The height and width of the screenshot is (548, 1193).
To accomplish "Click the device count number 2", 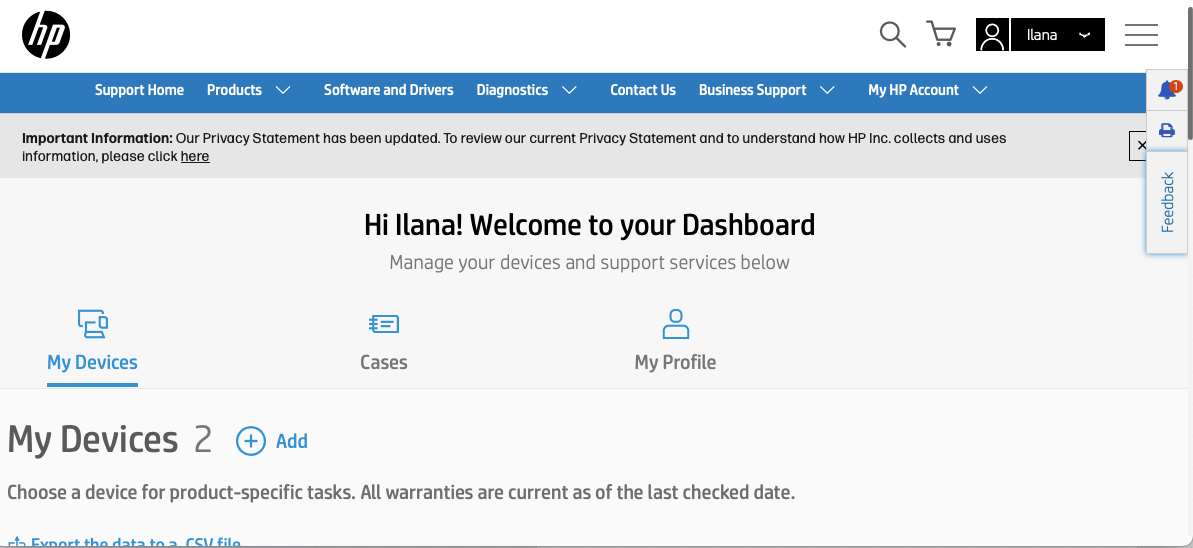I will [x=202, y=440].
